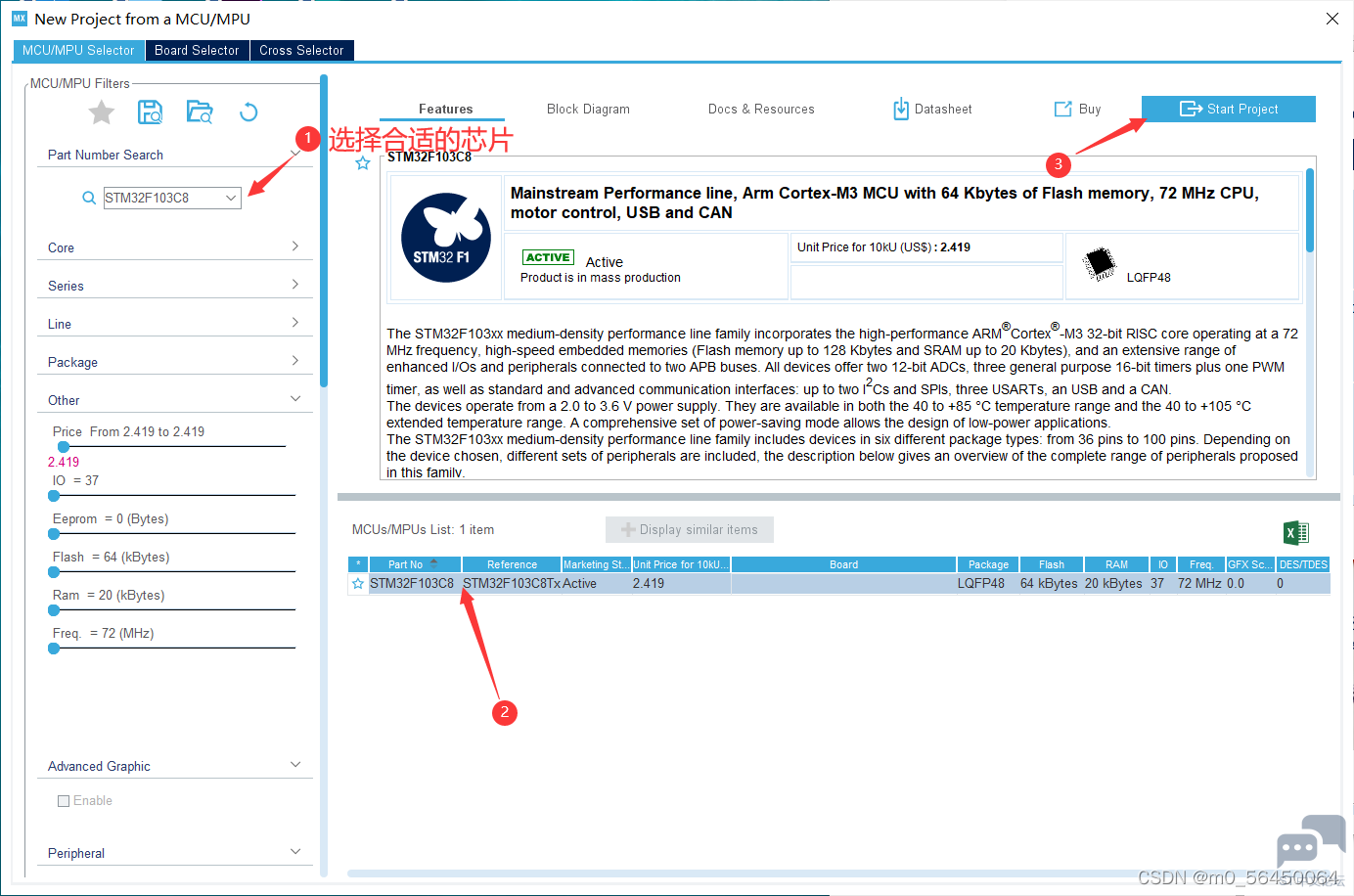Click the star column header in the MCU table
Image resolution: width=1354 pixels, height=896 pixels.
point(358,564)
